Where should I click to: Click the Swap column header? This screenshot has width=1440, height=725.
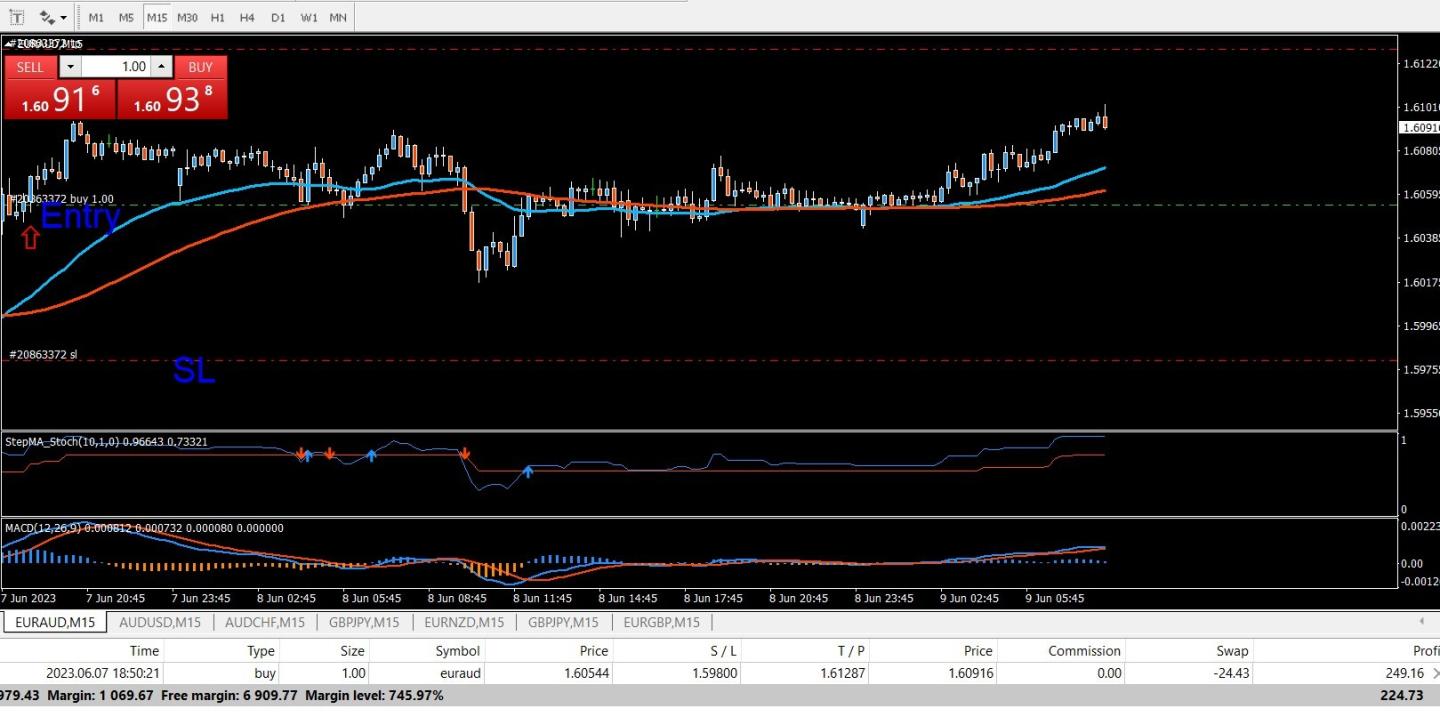click(x=1233, y=651)
